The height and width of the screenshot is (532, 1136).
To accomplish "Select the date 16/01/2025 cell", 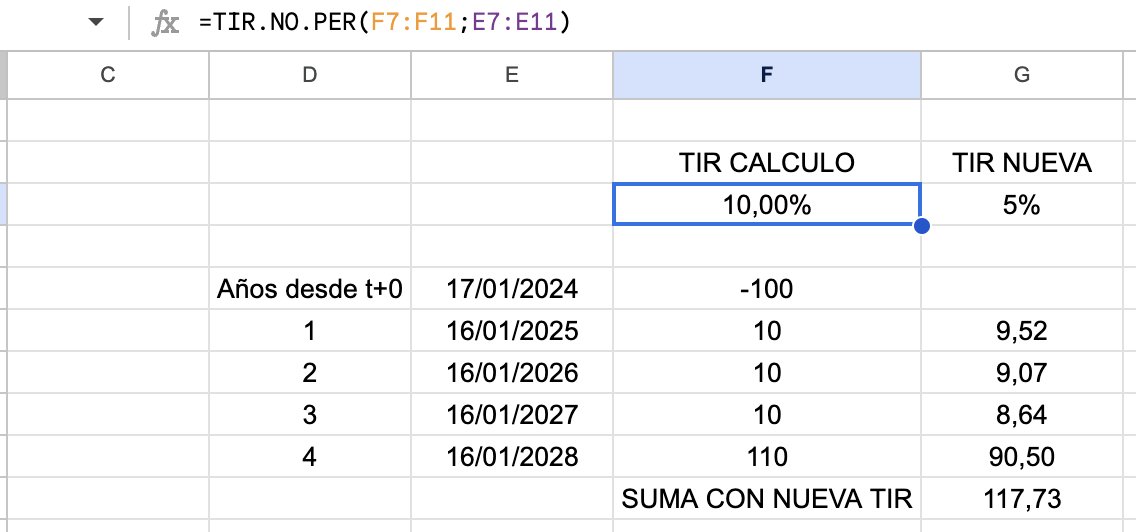I will [x=511, y=331].
